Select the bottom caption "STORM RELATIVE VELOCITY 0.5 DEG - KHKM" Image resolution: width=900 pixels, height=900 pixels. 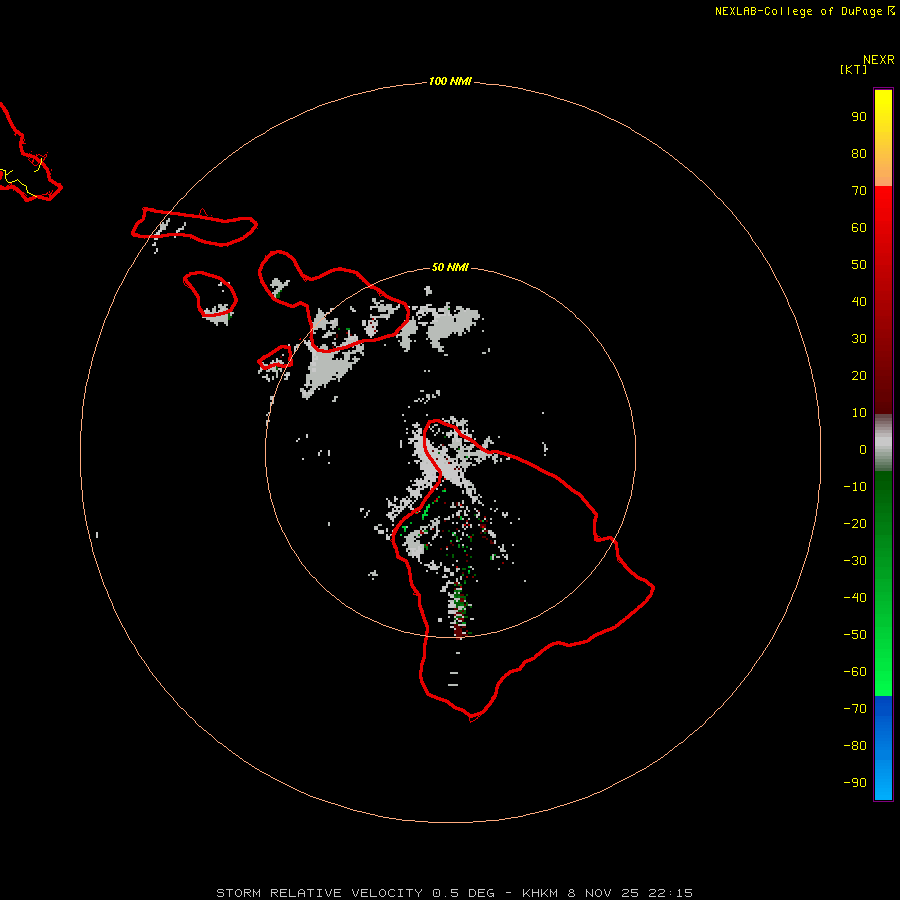coord(387,893)
